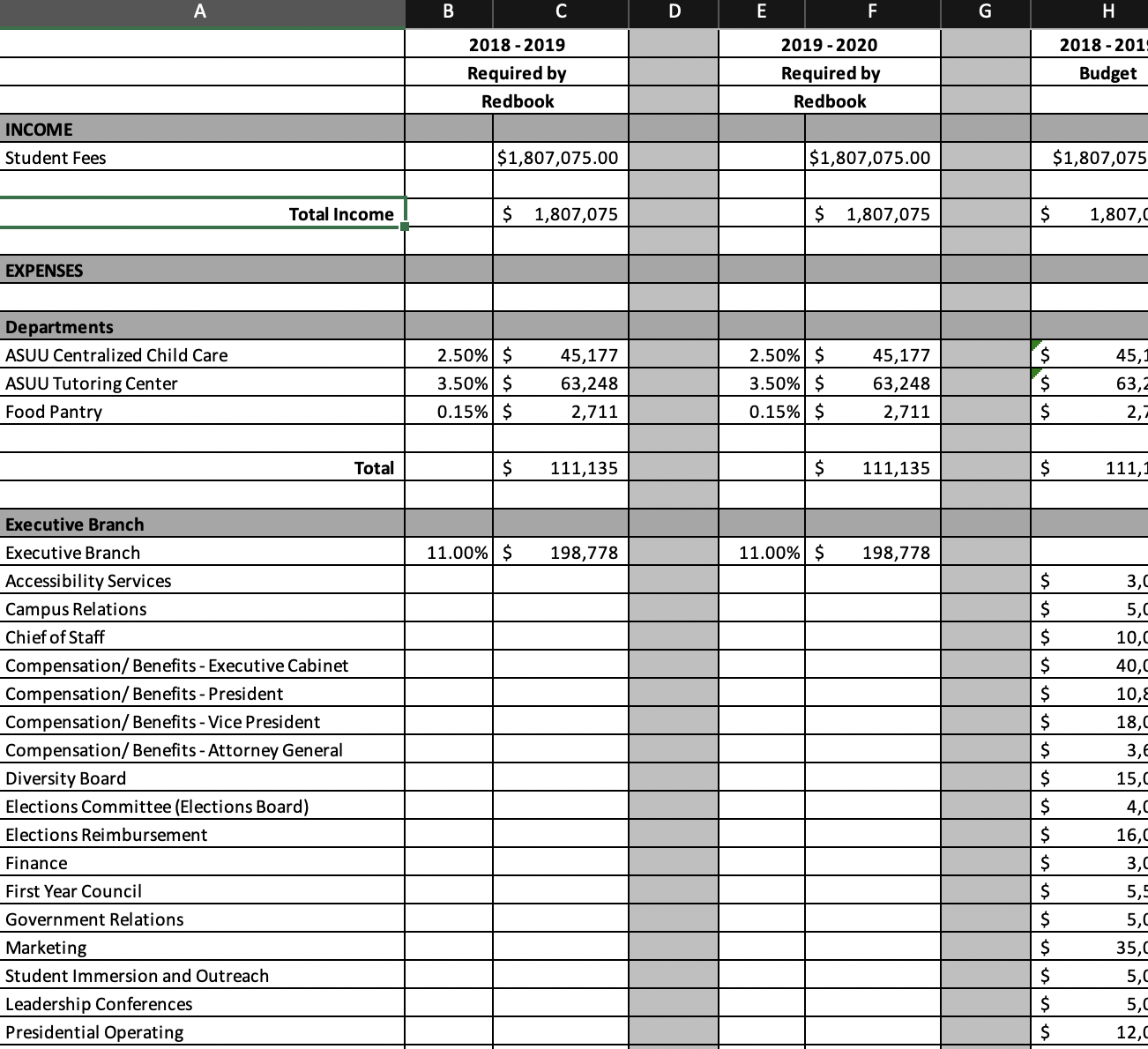Select ASUU Tutoring Center cell

tap(202, 383)
